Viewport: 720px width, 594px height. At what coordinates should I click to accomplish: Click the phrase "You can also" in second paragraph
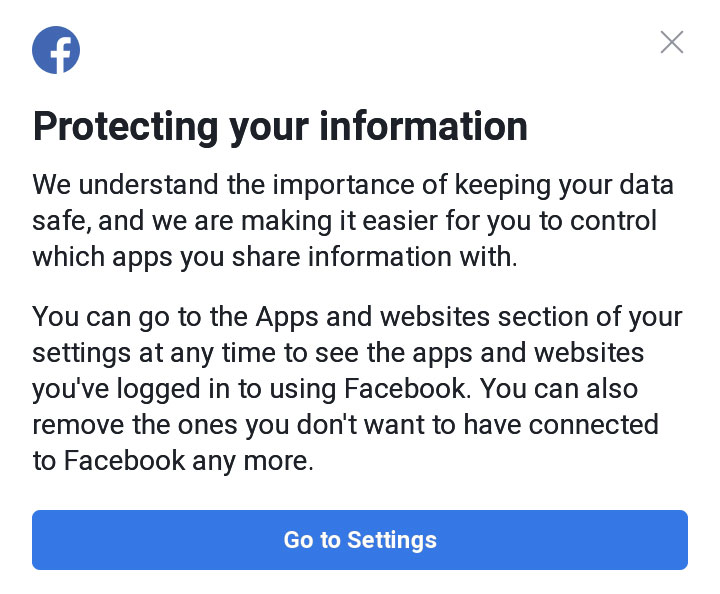[559, 389]
